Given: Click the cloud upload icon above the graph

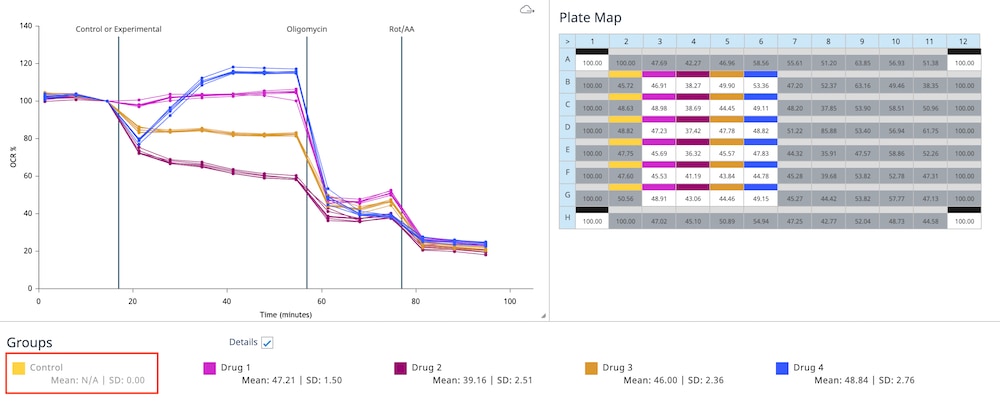Looking at the screenshot, I should [527, 10].
